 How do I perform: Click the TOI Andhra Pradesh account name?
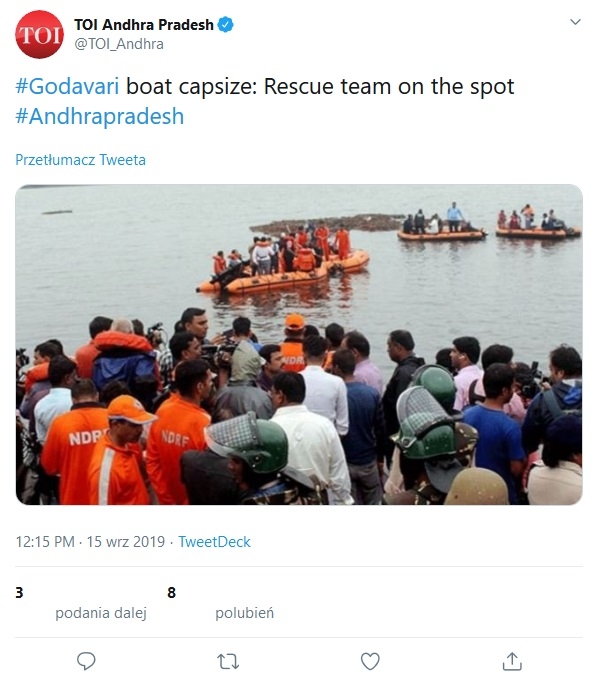point(144,24)
